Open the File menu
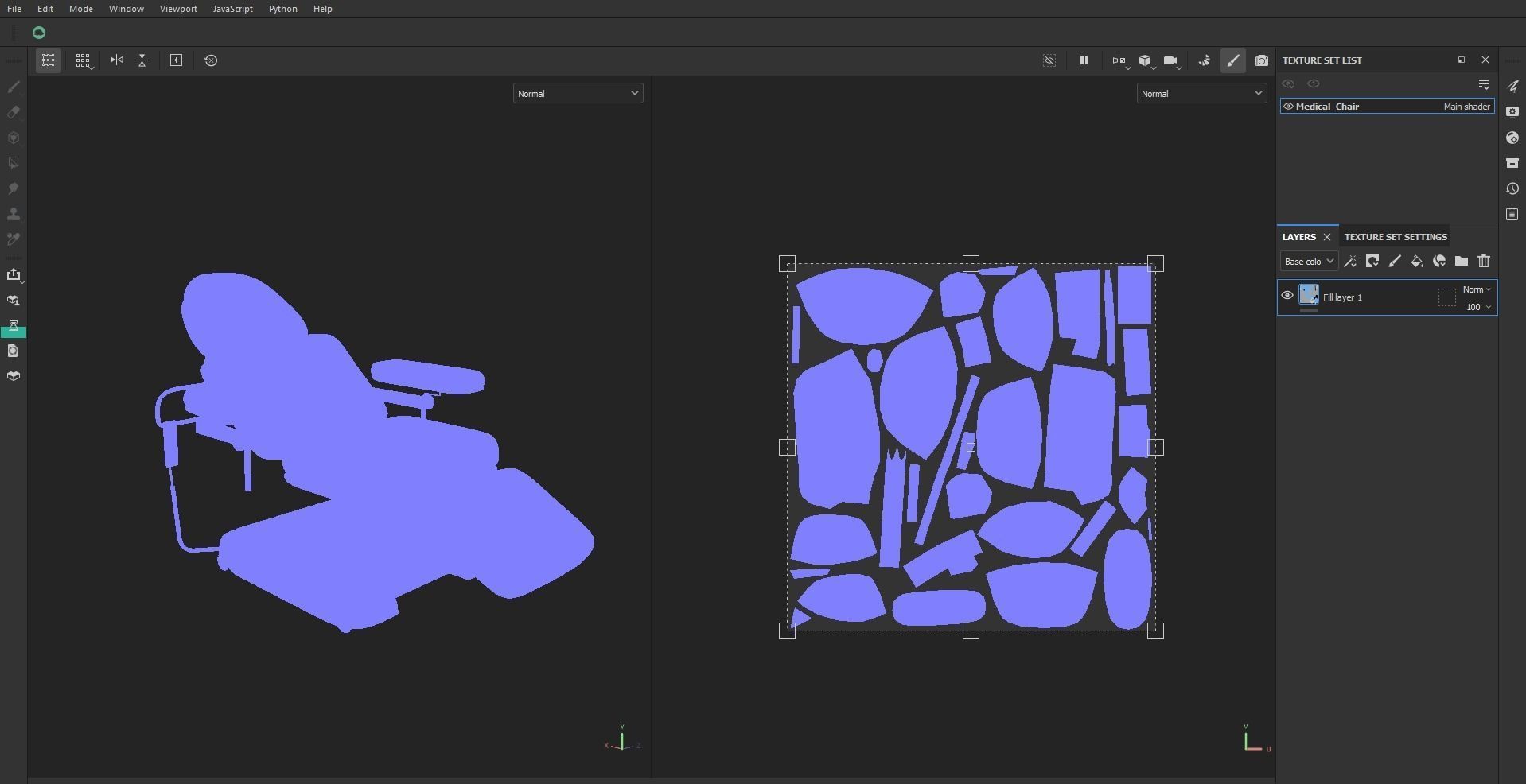The width and height of the screenshot is (1526, 784). pos(14,9)
